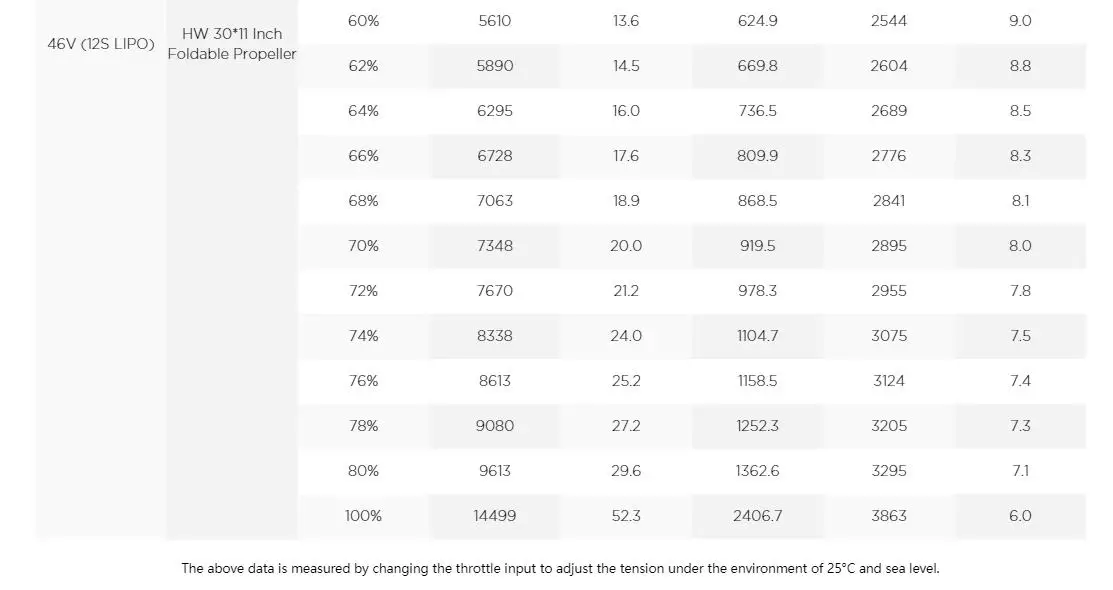Select the 3863 RPM value
Screen dimensions: 1113x590
click(x=889, y=516)
